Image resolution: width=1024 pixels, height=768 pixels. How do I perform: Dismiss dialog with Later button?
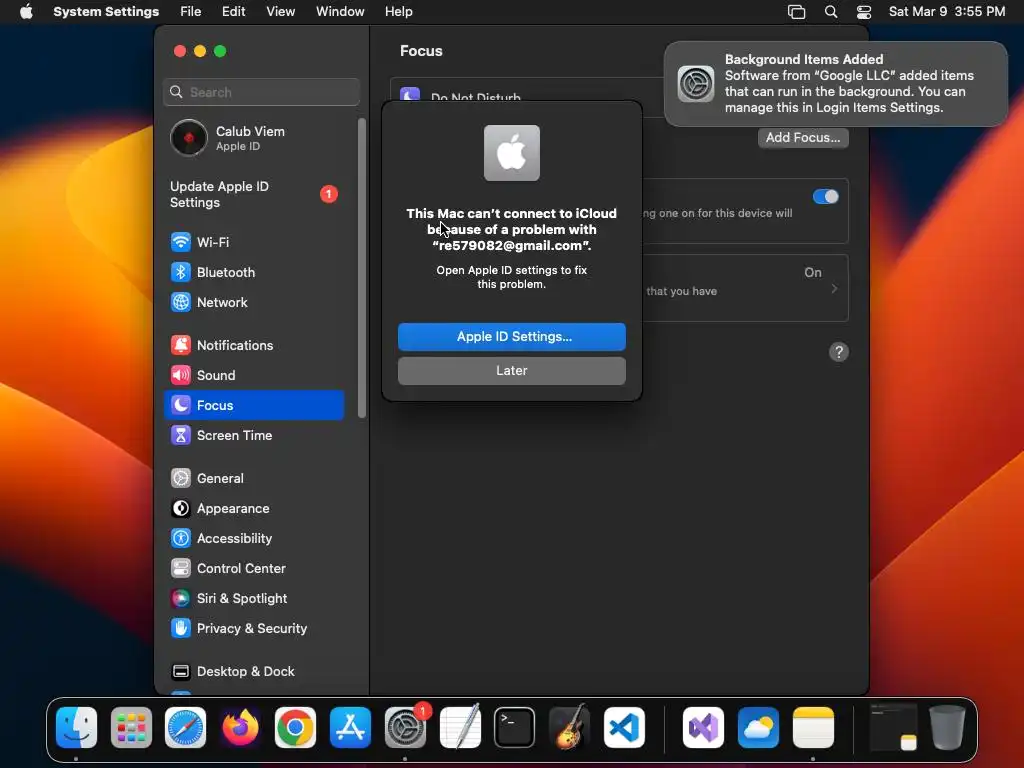511,371
